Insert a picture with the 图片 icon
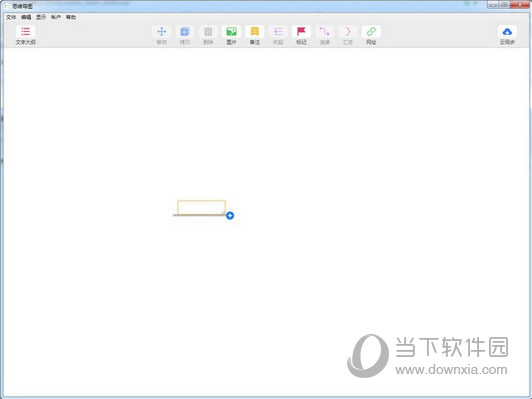 point(231,32)
